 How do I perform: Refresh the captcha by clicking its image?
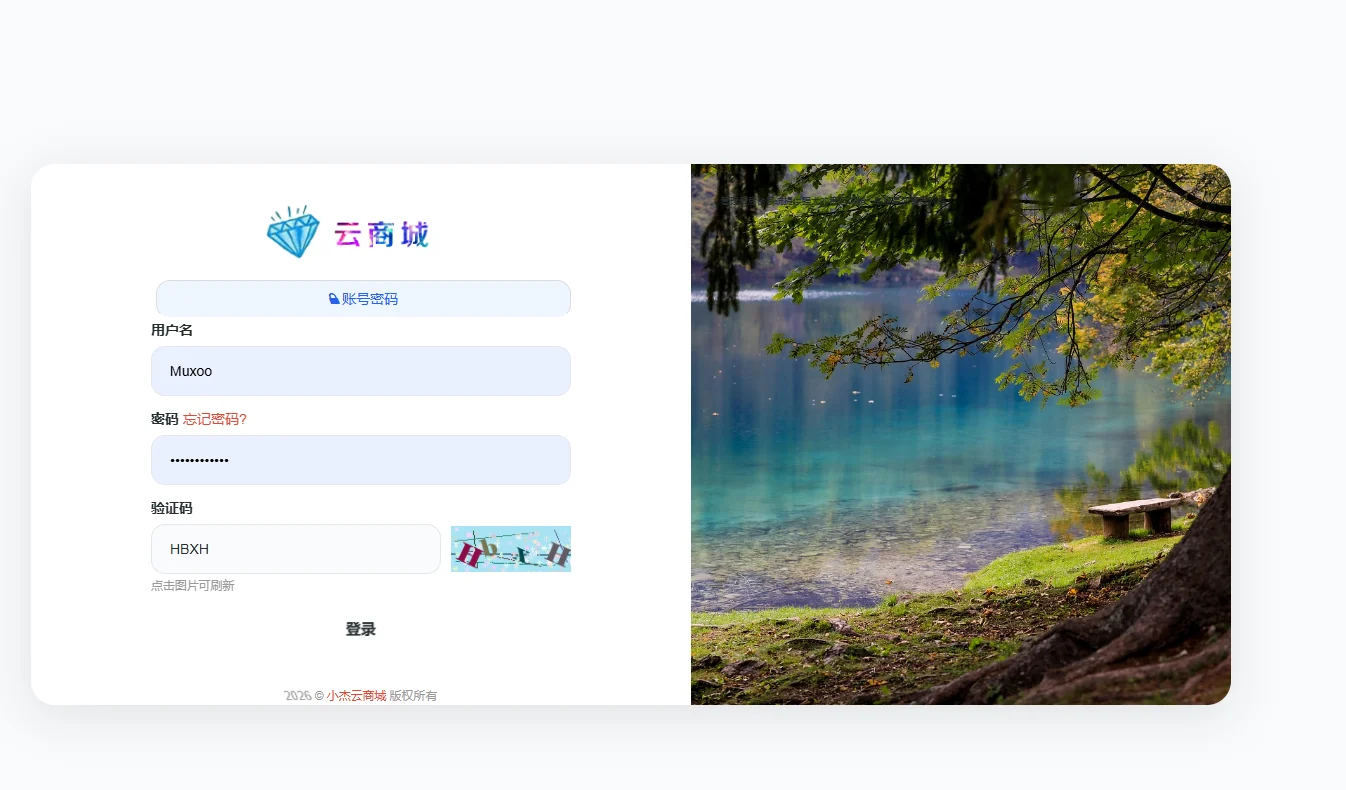[x=510, y=548]
